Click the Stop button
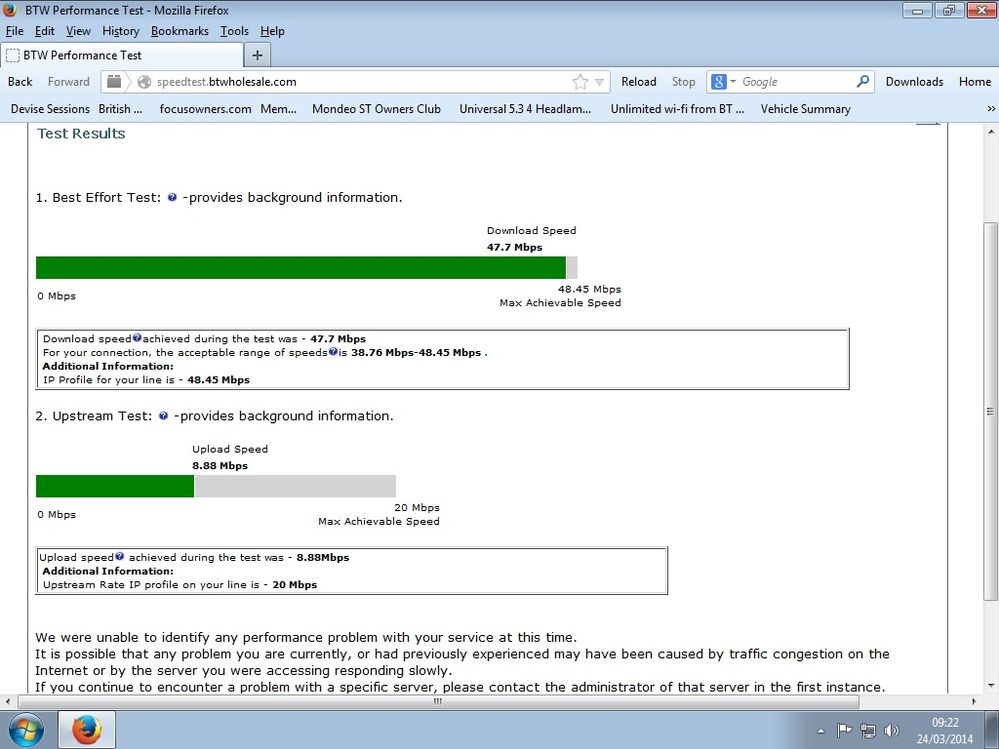 [684, 82]
